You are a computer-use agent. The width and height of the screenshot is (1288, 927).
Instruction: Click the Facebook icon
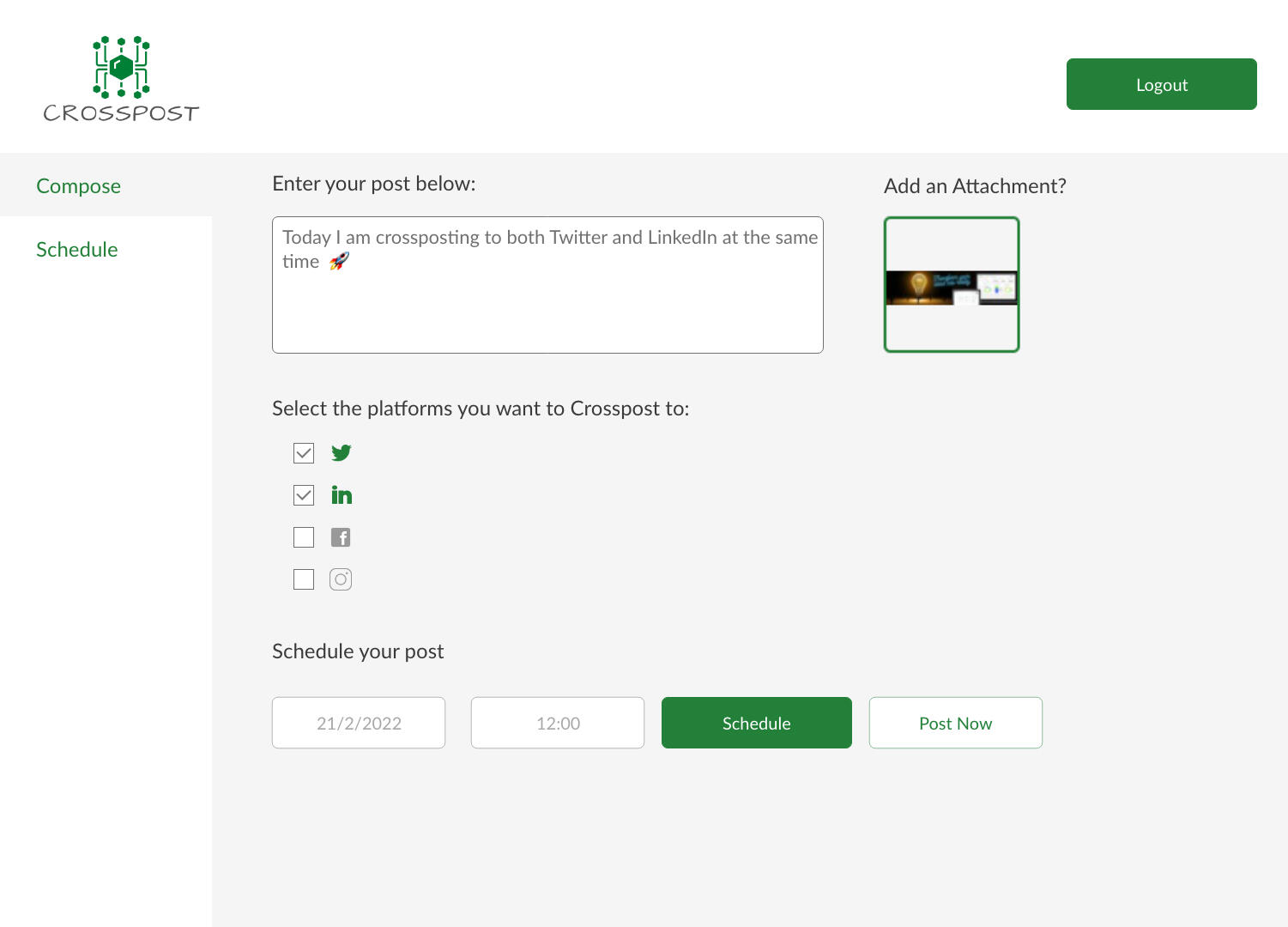pyautogui.click(x=341, y=537)
